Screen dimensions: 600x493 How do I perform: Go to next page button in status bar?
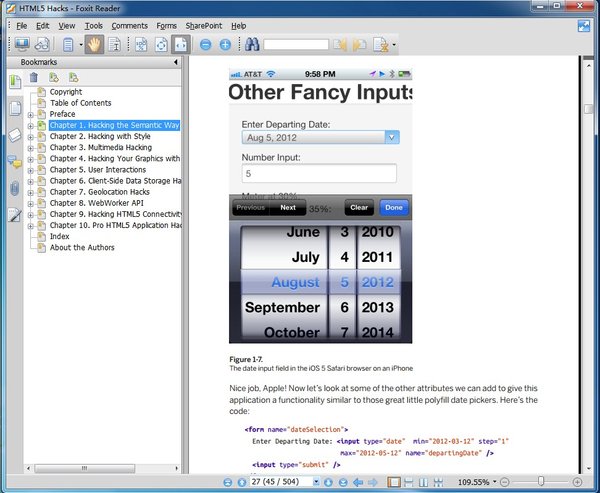328,482
